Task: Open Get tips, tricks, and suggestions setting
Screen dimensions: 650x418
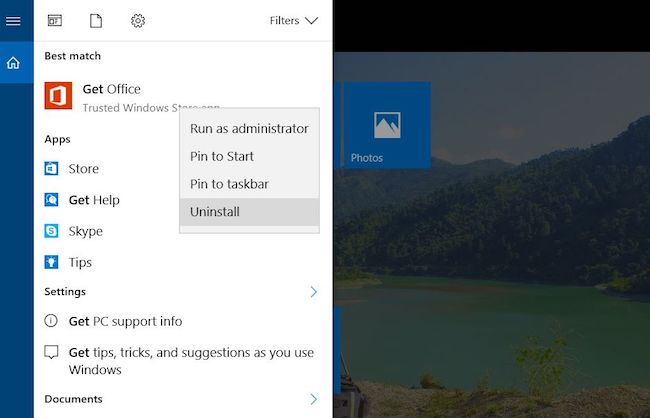Action: point(191,361)
